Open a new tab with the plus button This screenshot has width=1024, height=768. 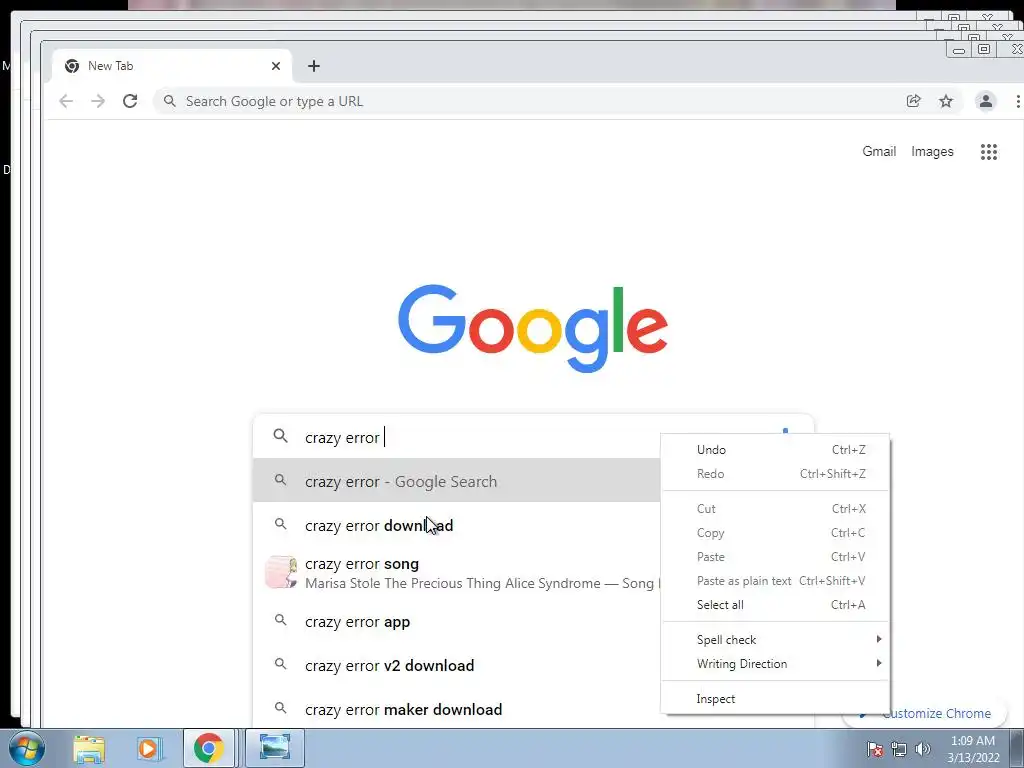click(x=314, y=66)
